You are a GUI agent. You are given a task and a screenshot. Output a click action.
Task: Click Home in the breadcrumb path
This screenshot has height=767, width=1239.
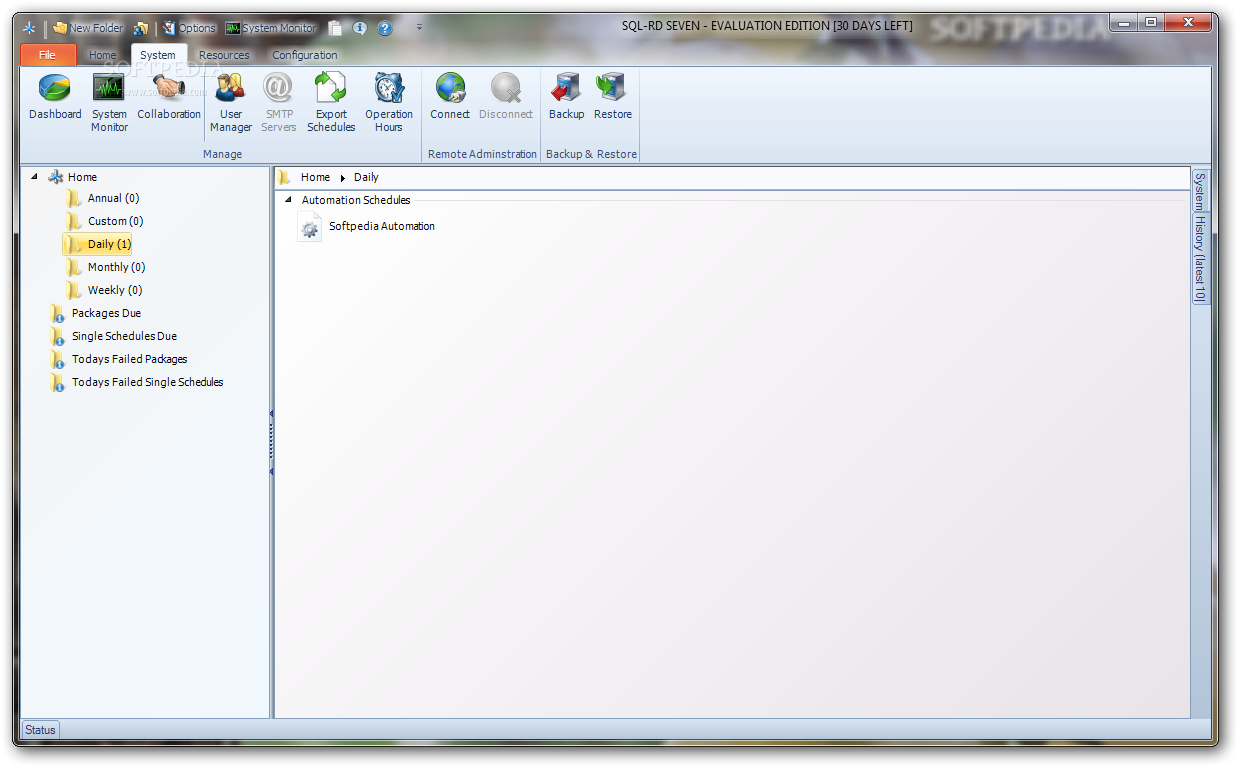click(x=315, y=177)
